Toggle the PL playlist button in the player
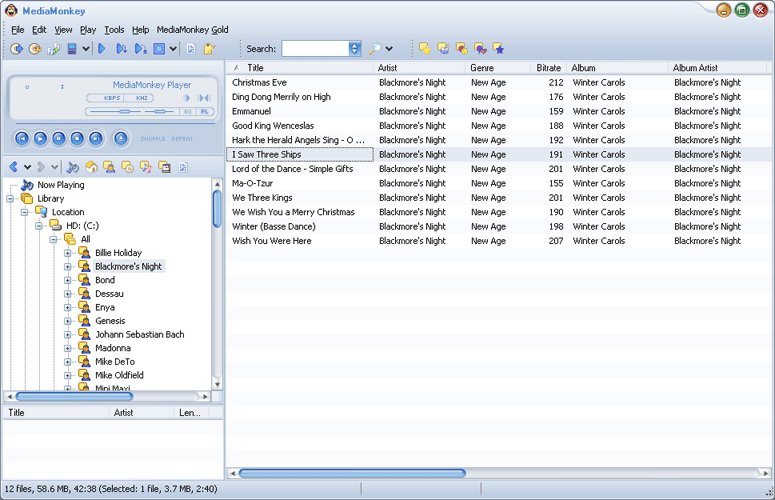The width and height of the screenshot is (775, 500). coord(204,112)
